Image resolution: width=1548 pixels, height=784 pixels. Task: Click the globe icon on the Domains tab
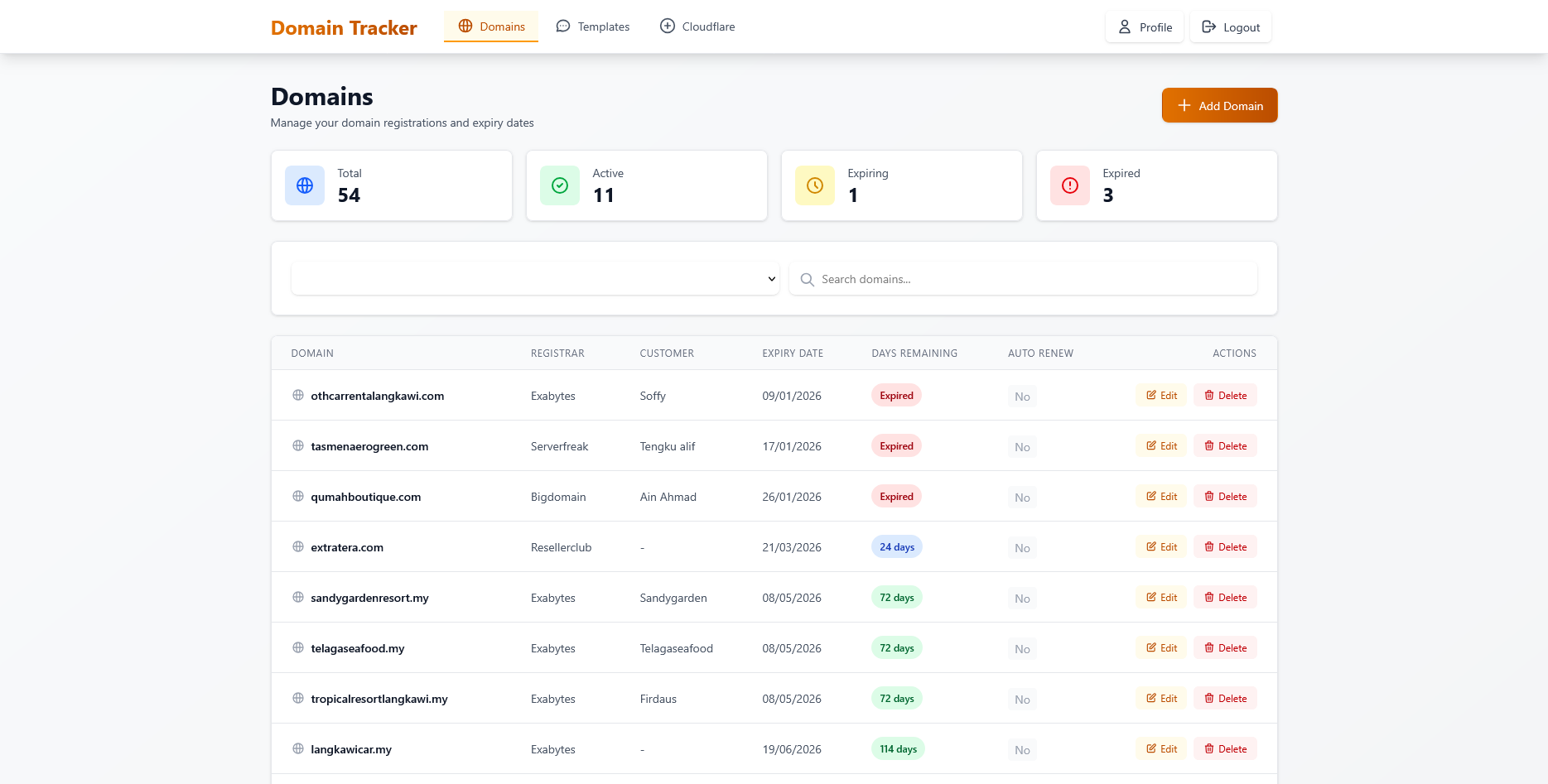[x=465, y=26]
